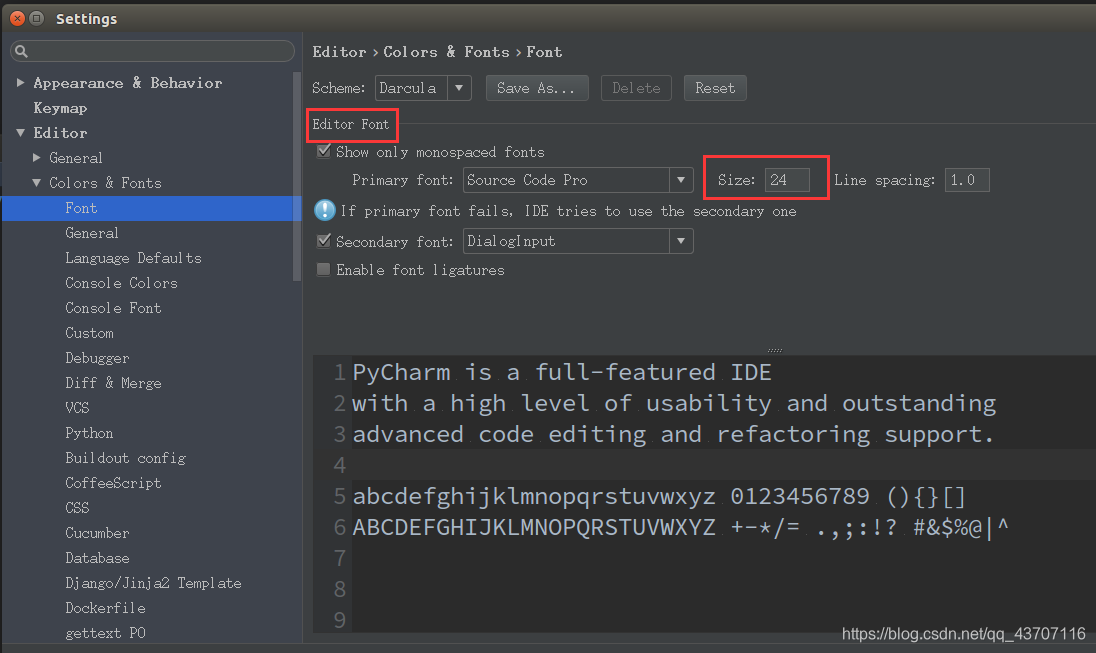Close the Settings window
1096x653 pixels.
point(17,18)
